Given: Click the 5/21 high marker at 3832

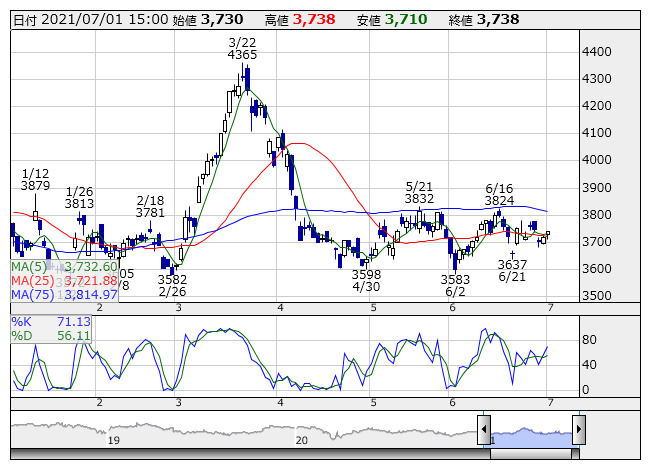Looking at the screenshot, I should (x=419, y=193).
